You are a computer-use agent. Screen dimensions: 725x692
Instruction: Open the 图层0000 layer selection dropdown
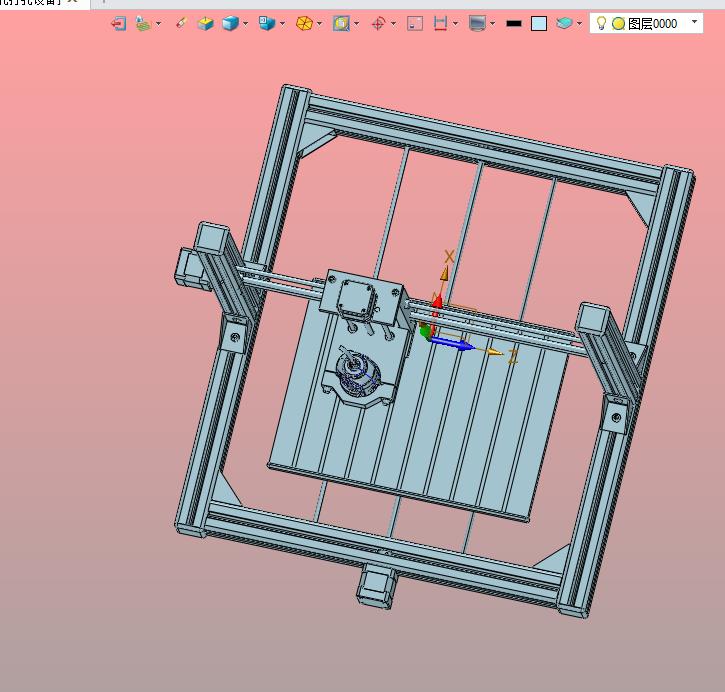[x=694, y=22]
